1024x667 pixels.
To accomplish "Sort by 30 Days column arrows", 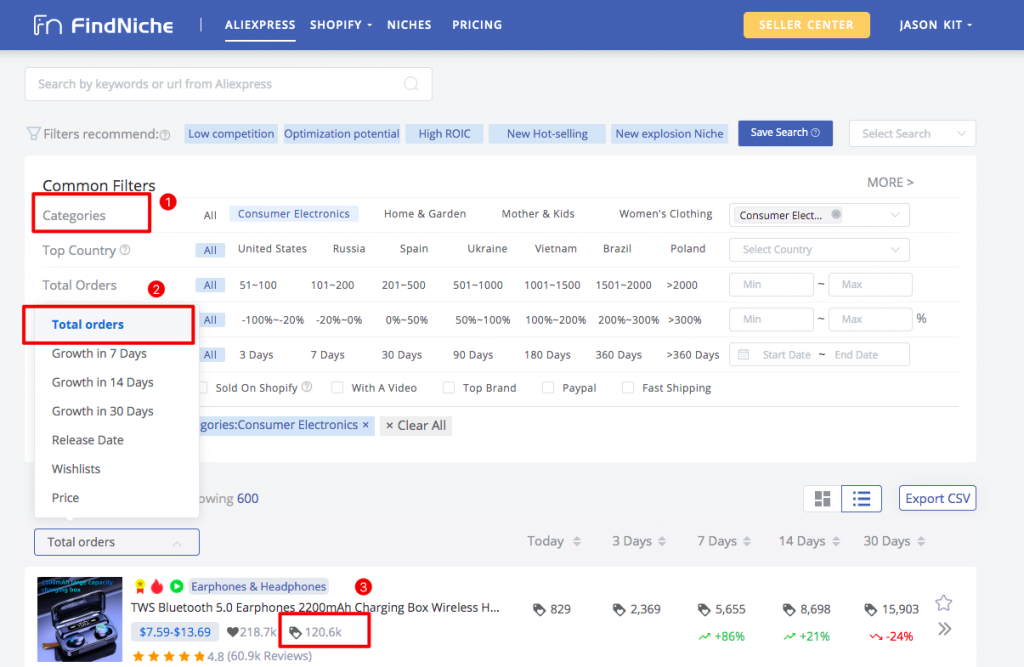I will tap(921, 541).
